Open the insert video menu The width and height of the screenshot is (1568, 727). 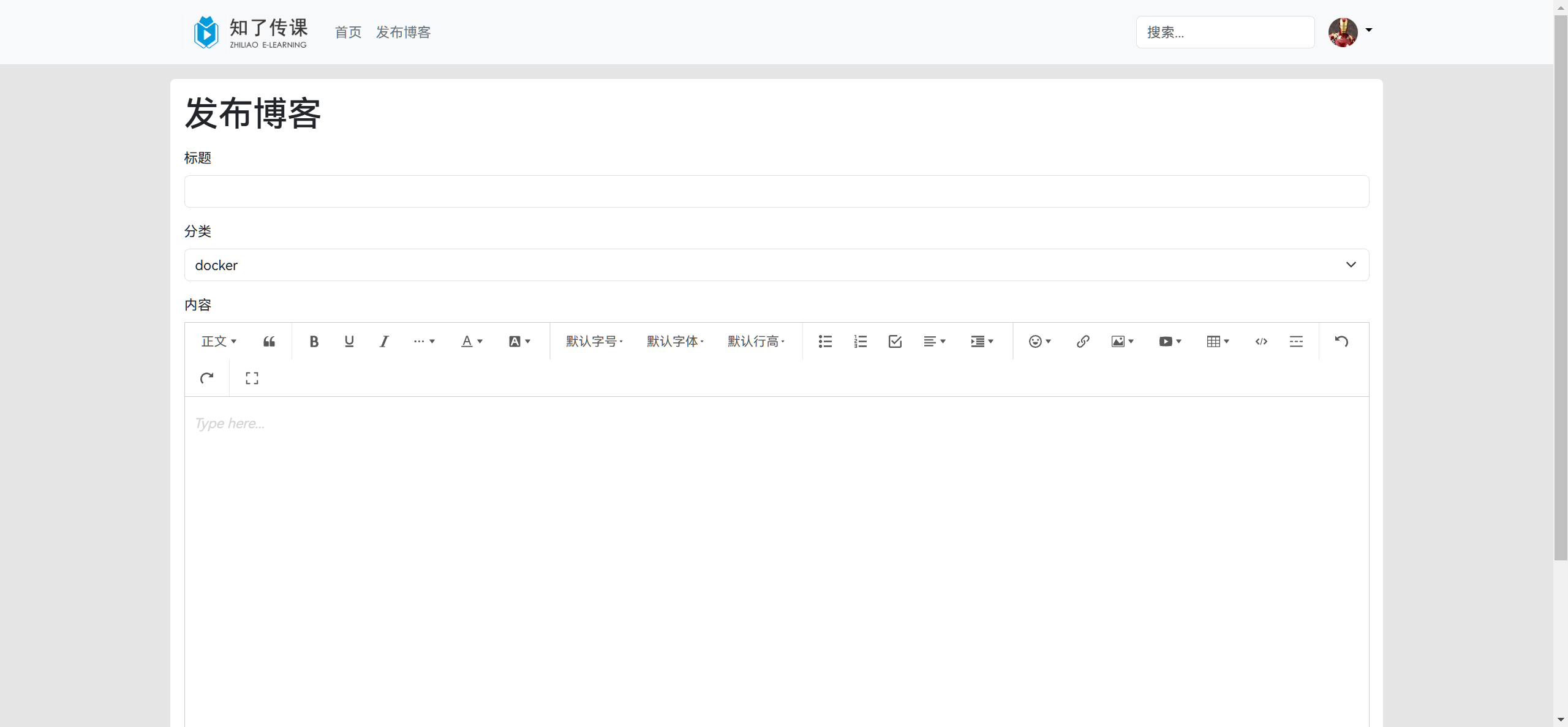pyautogui.click(x=1170, y=341)
